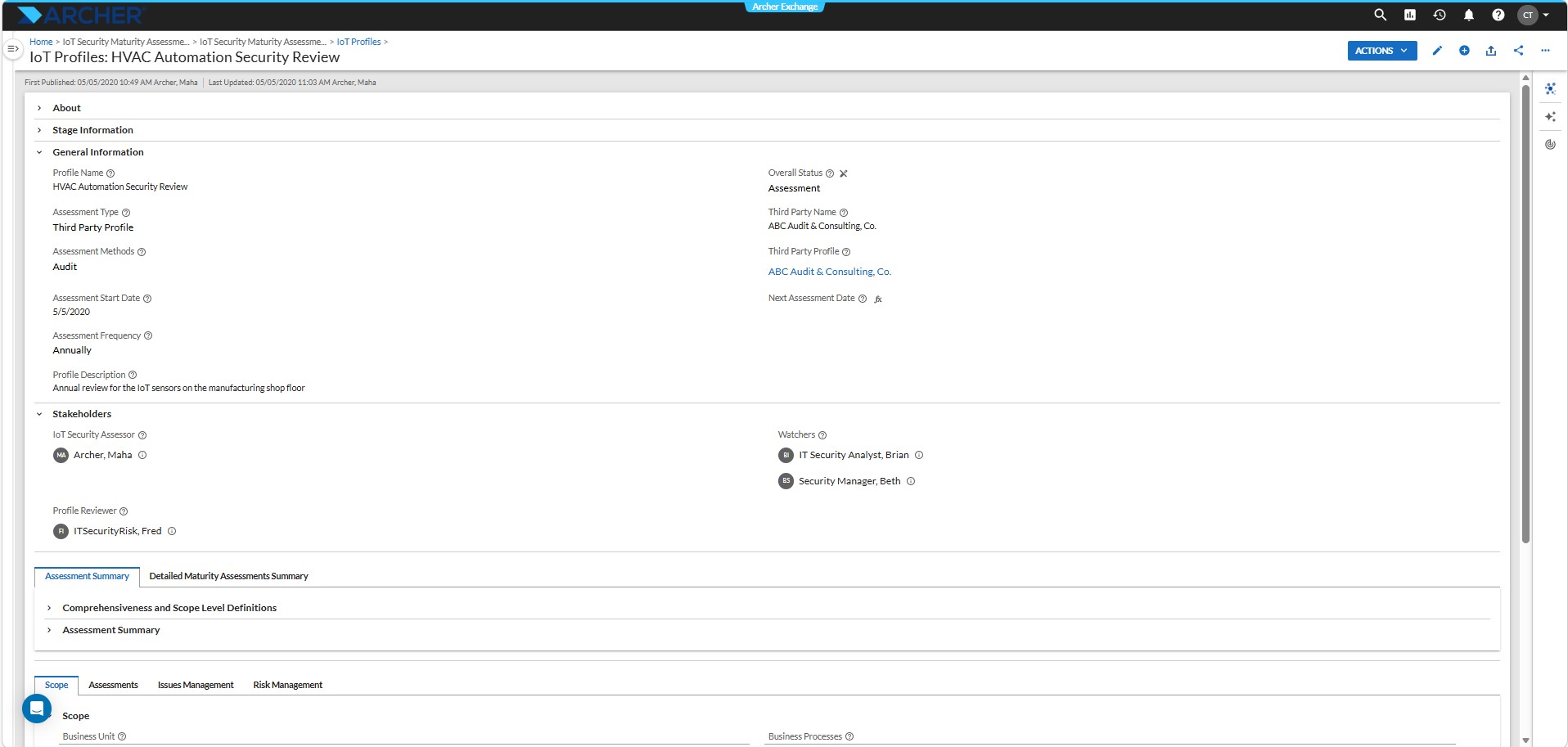This screenshot has height=747, width=1568.
Task: Open recently viewed history icon
Action: coord(1440,15)
